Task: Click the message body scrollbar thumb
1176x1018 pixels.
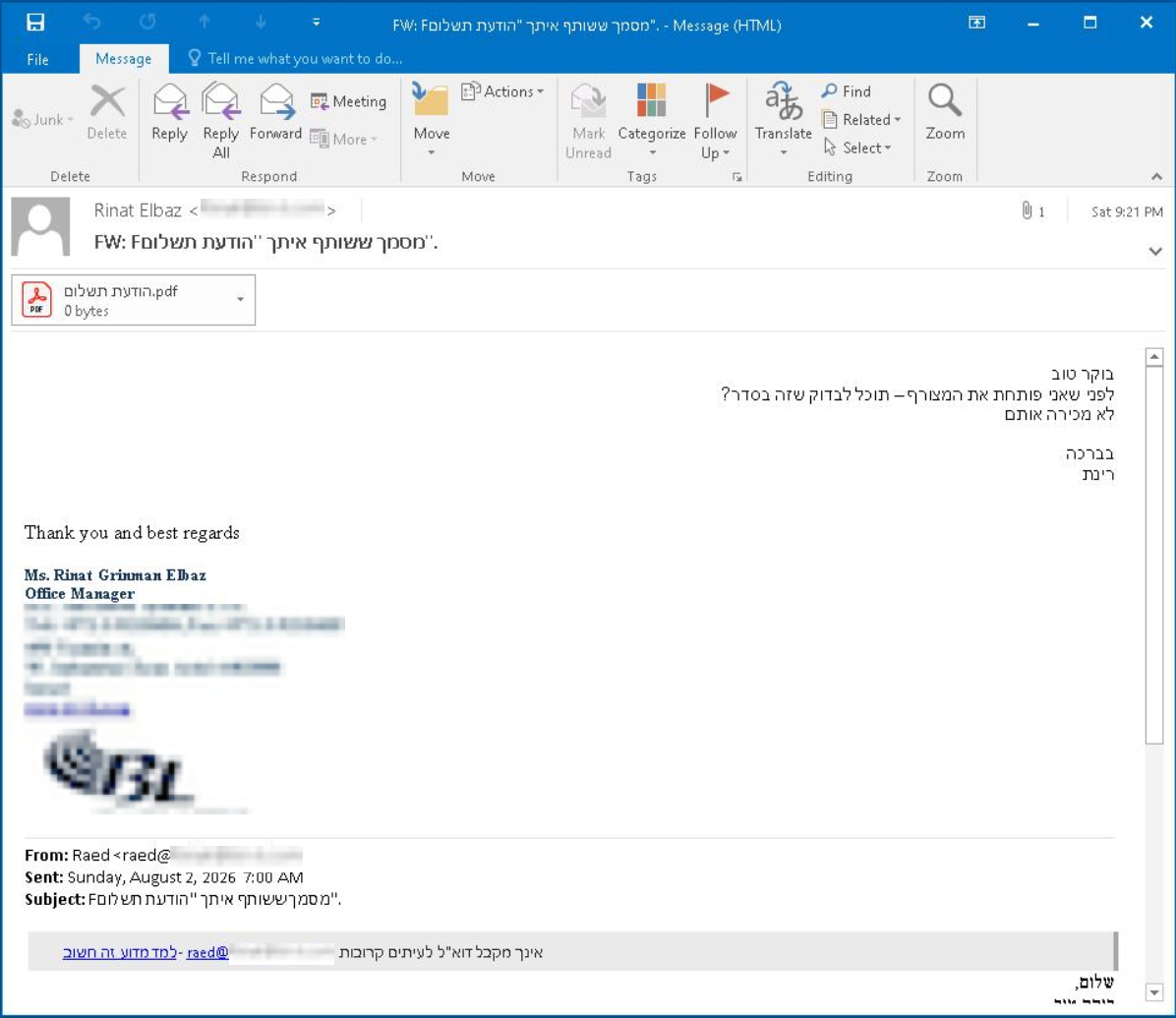Action: [x=1154, y=555]
